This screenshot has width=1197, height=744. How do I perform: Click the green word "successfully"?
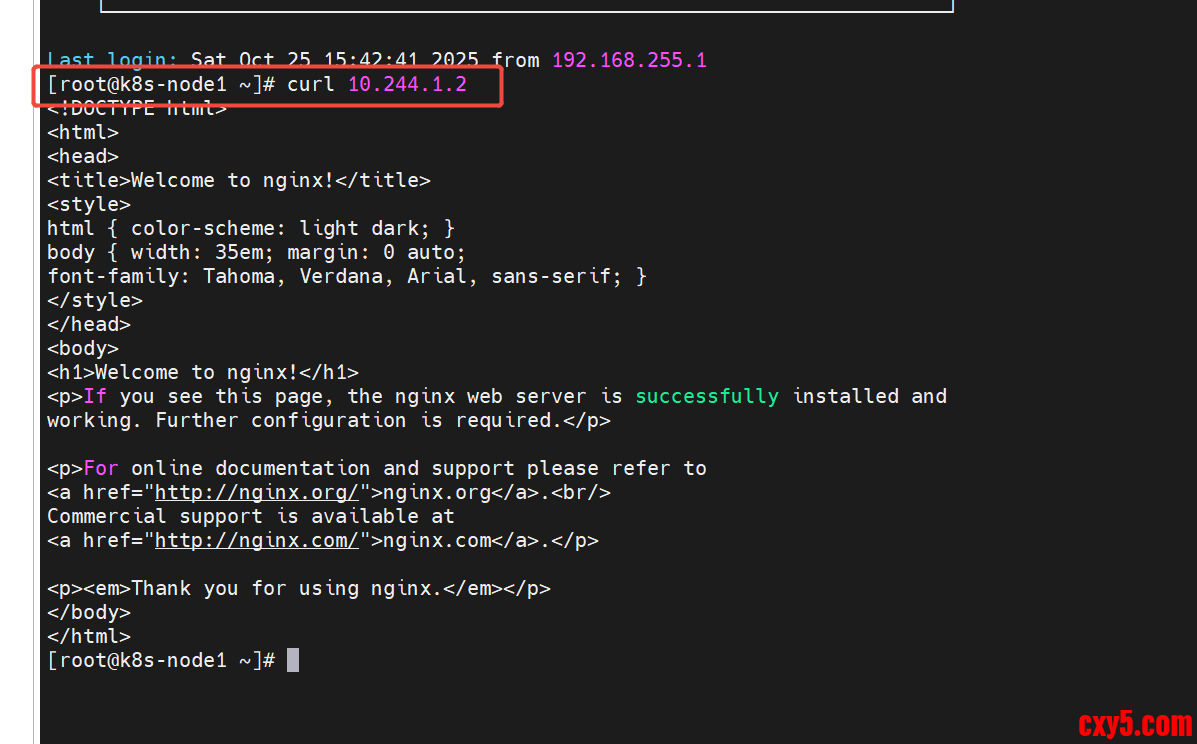(707, 396)
